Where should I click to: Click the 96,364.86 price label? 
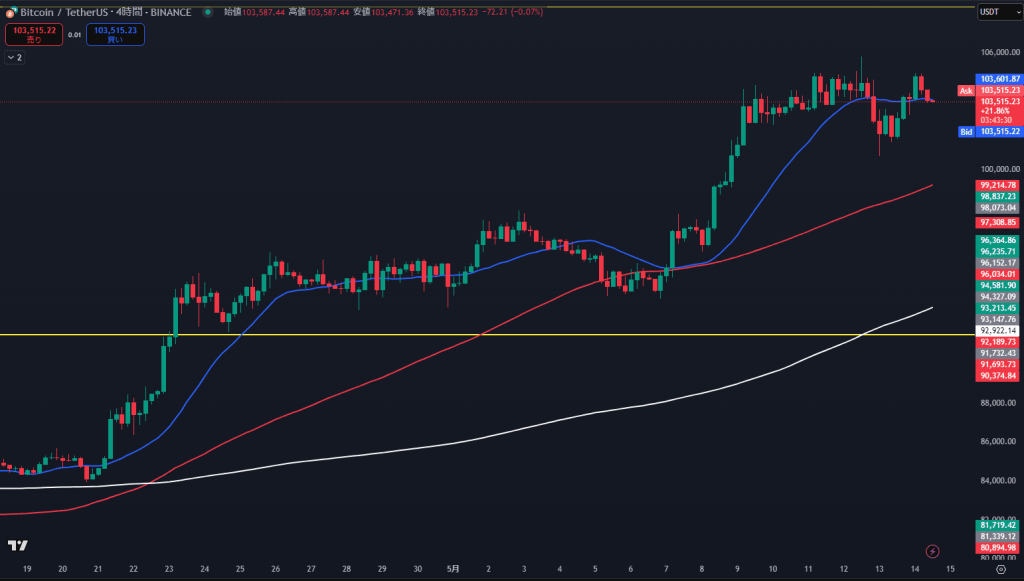999,240
